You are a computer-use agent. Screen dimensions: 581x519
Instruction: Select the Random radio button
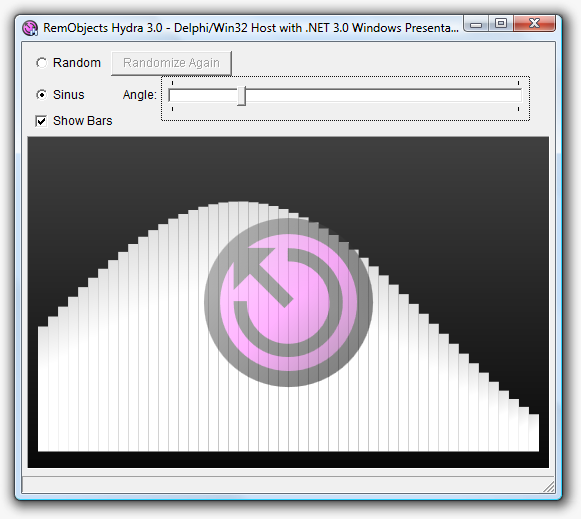42,63
